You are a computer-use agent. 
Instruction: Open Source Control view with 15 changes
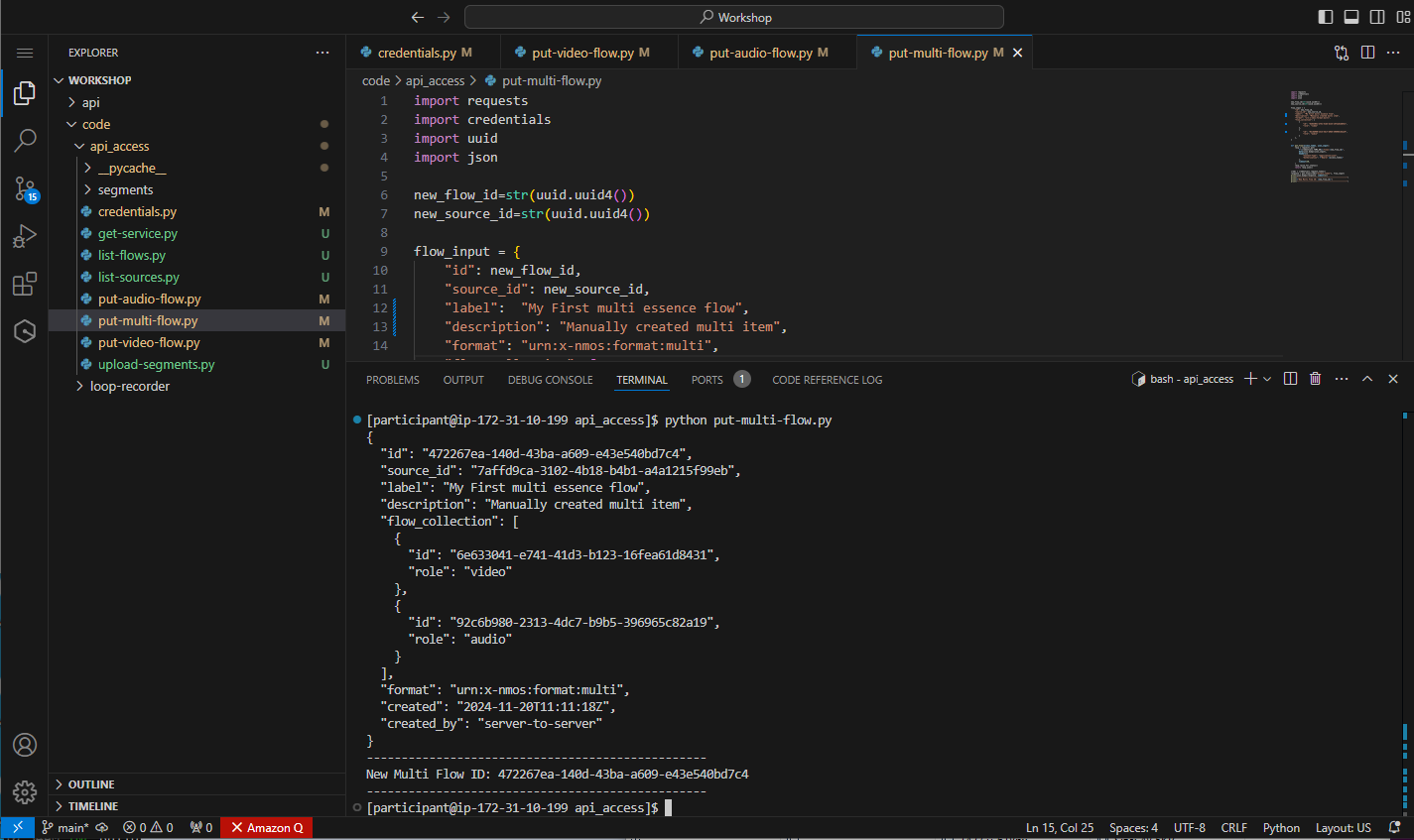coord(25,188)
